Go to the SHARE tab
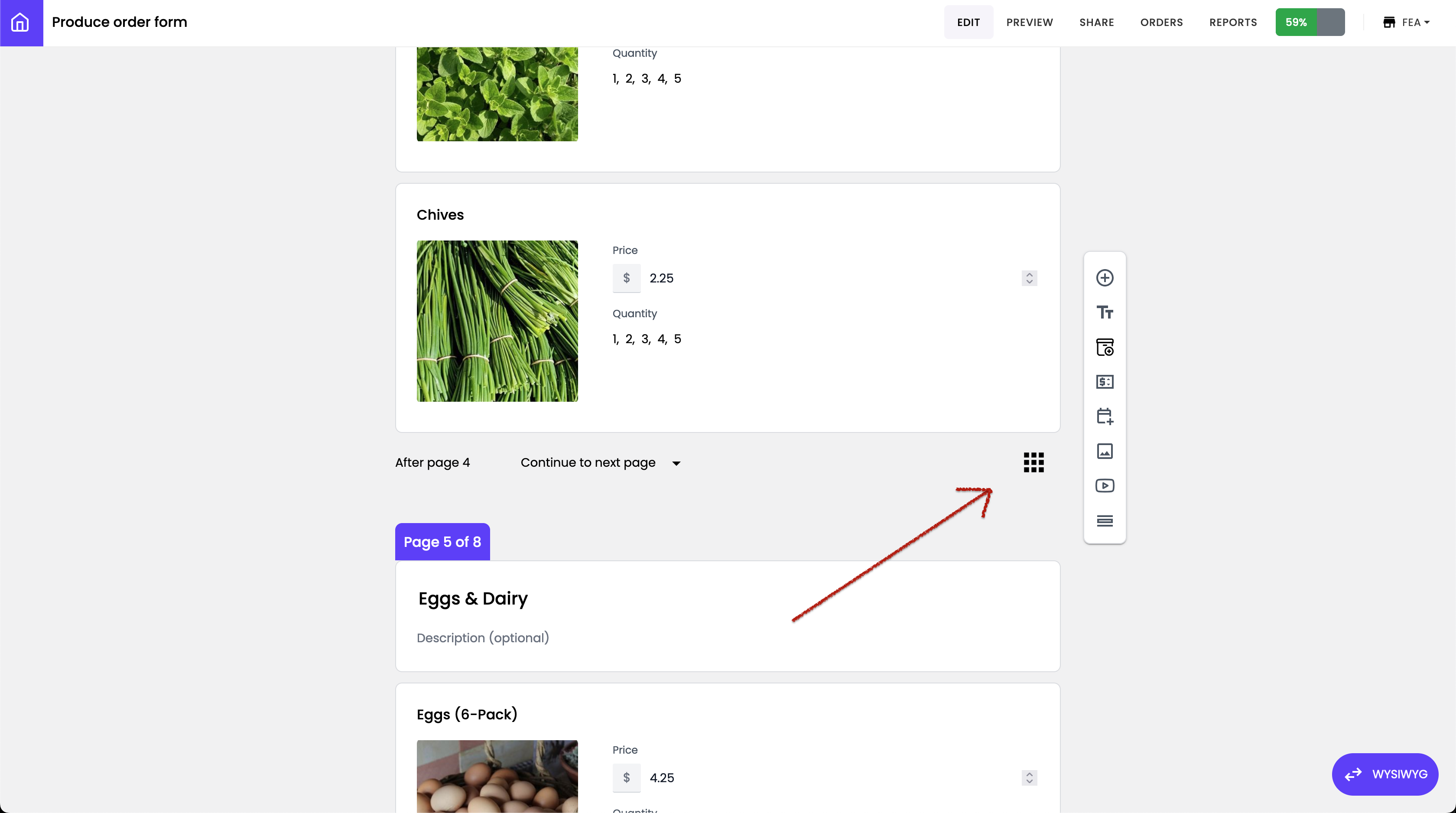1456x813 pixels. point(1096,23)
